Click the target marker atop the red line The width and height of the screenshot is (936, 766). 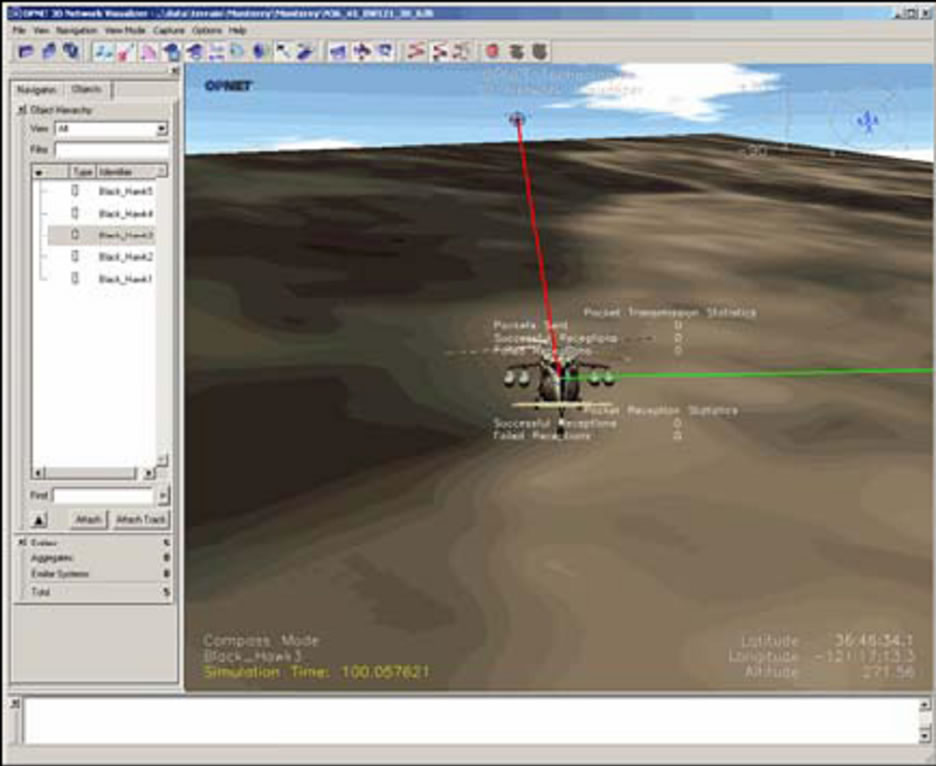pos(517,119)
